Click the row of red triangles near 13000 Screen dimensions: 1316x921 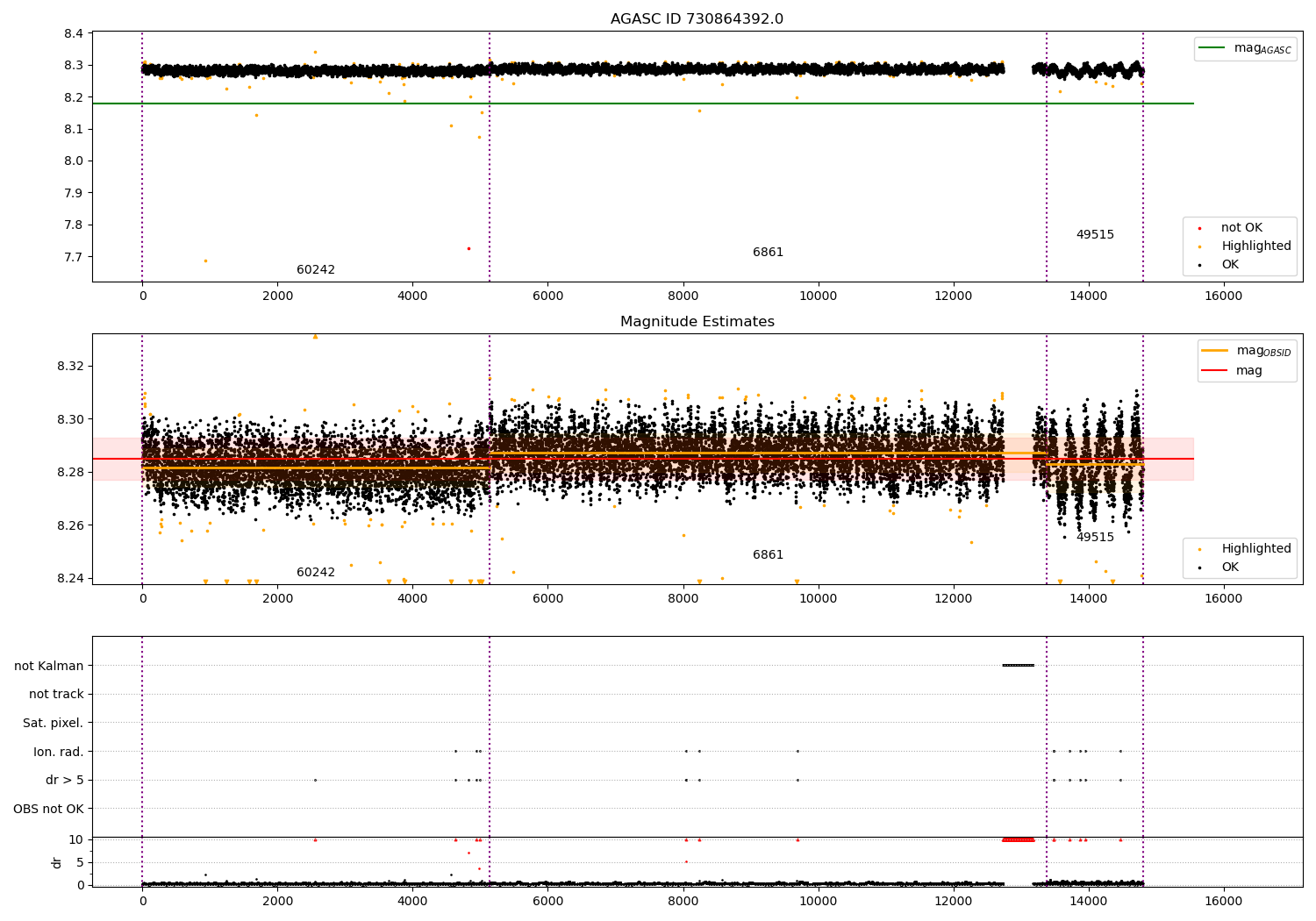[x=1019, y=839]
